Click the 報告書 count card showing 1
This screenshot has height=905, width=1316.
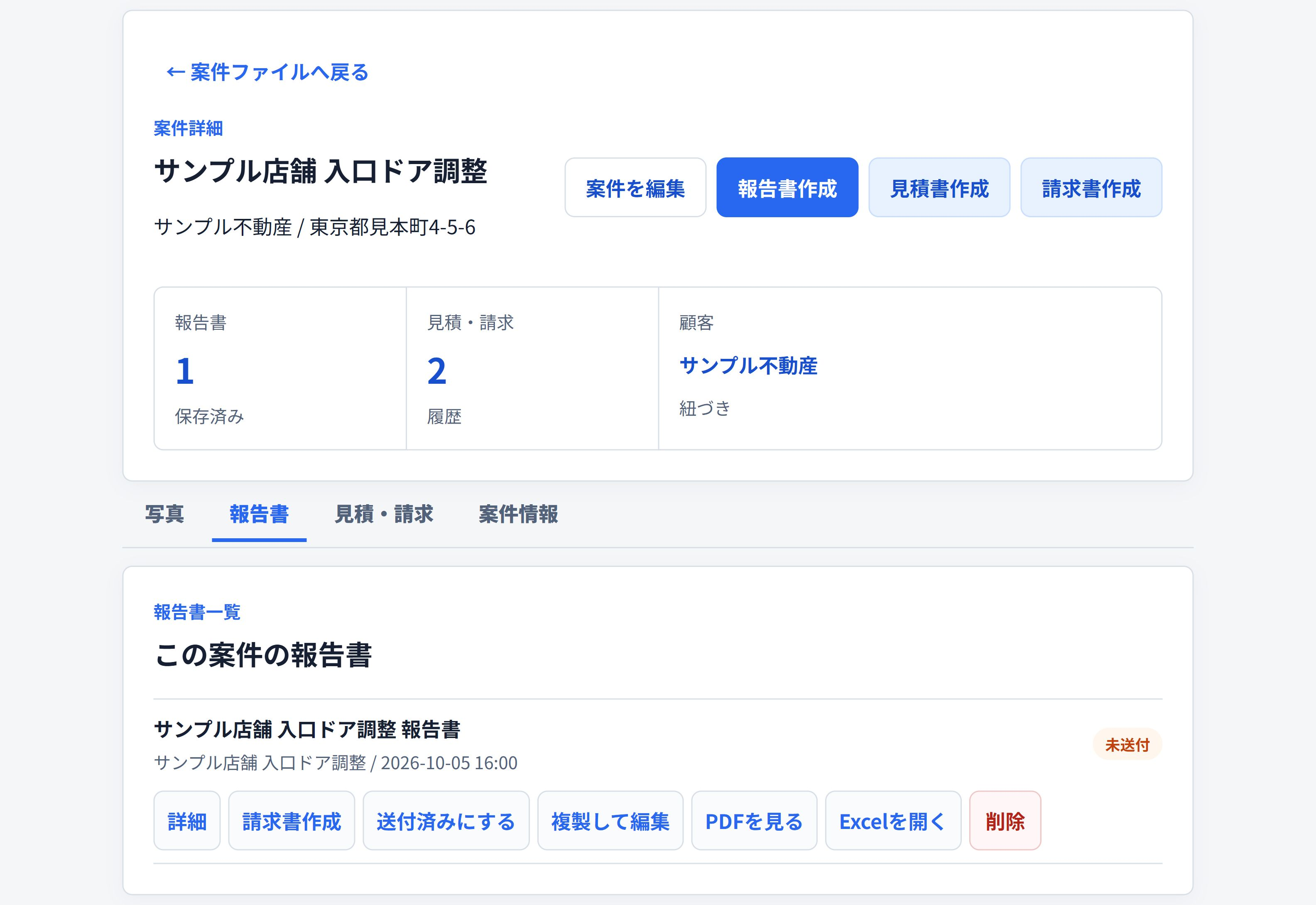(280, 368)
